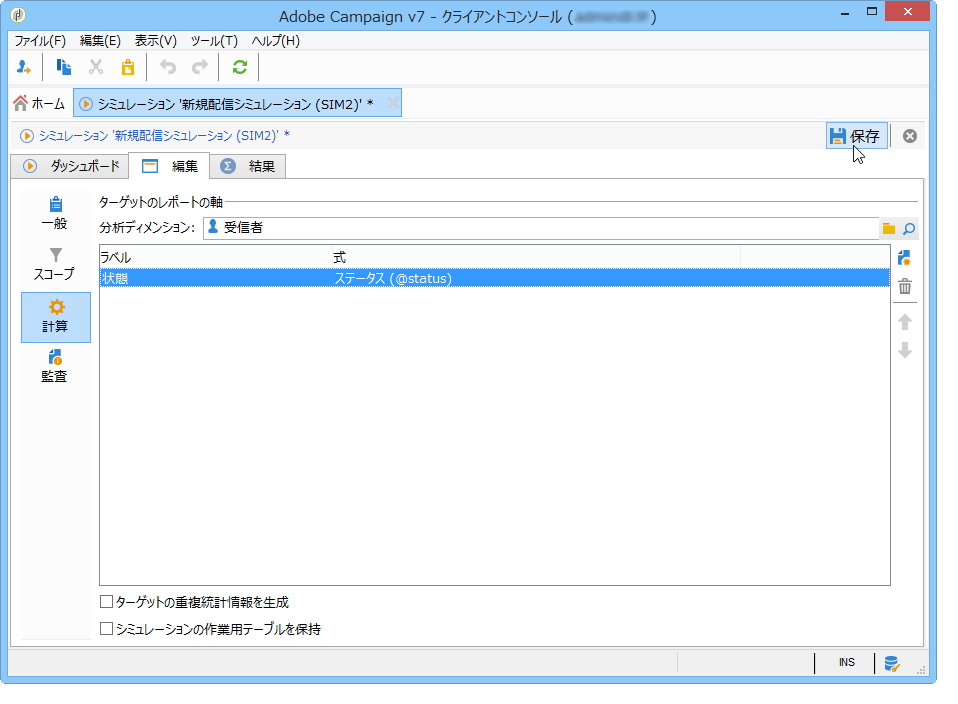Click the copy toolbar icon

click(64, 67)
